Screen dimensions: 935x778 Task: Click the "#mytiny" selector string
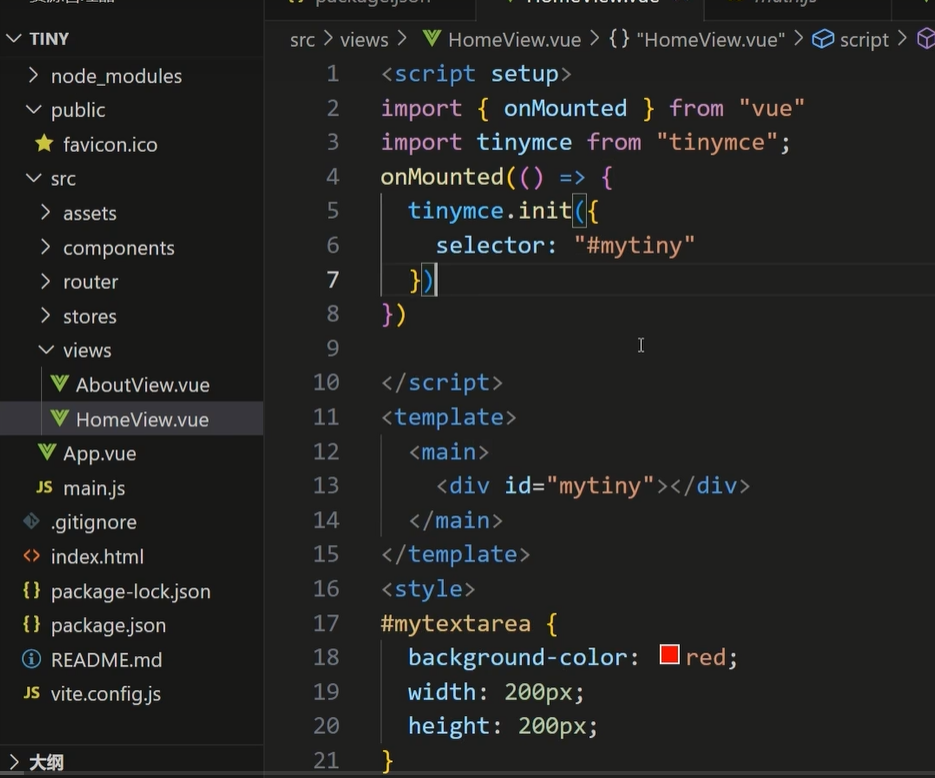[634, 245]
